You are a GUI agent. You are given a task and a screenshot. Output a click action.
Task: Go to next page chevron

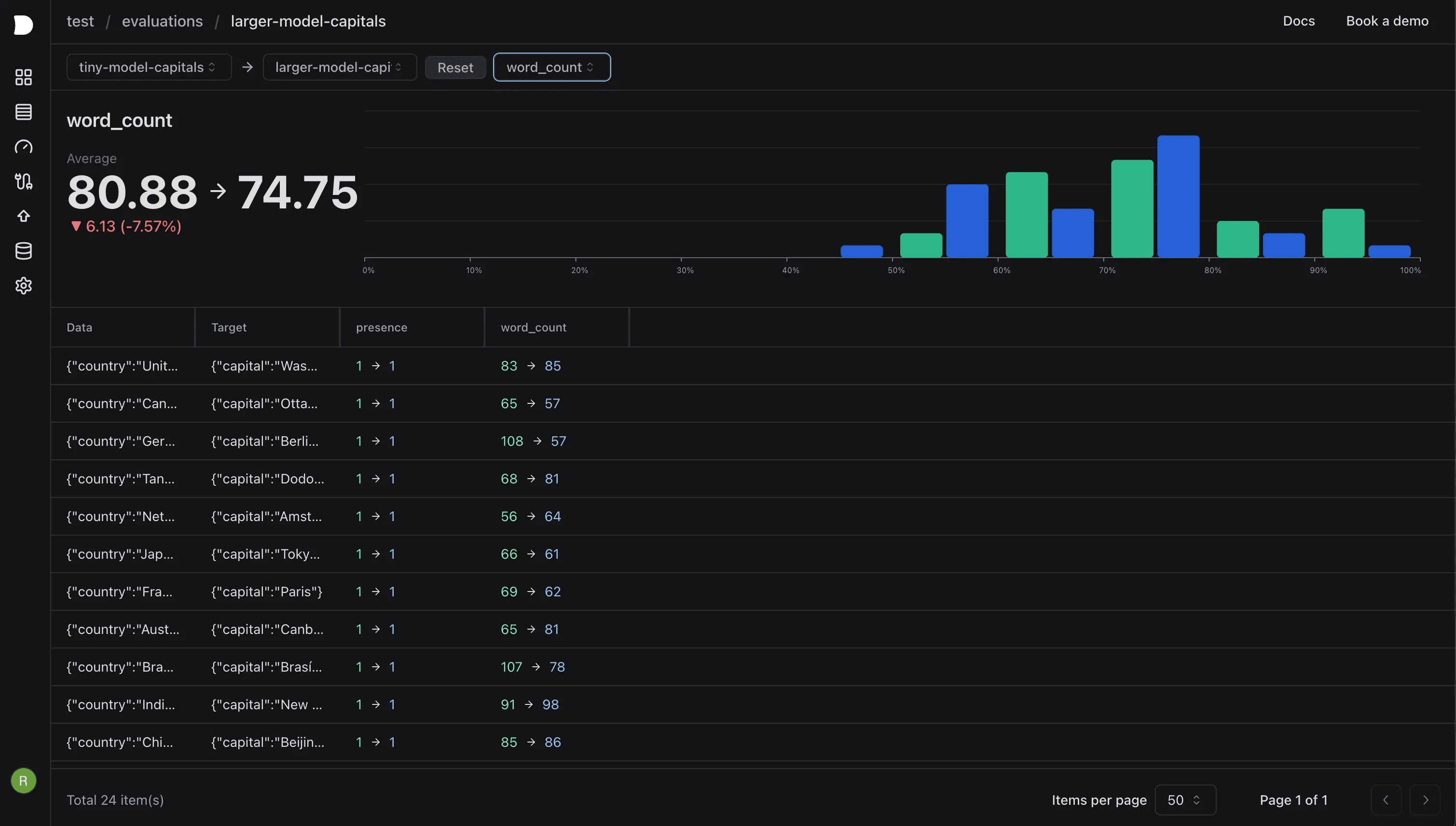(x=1425, y=800)
